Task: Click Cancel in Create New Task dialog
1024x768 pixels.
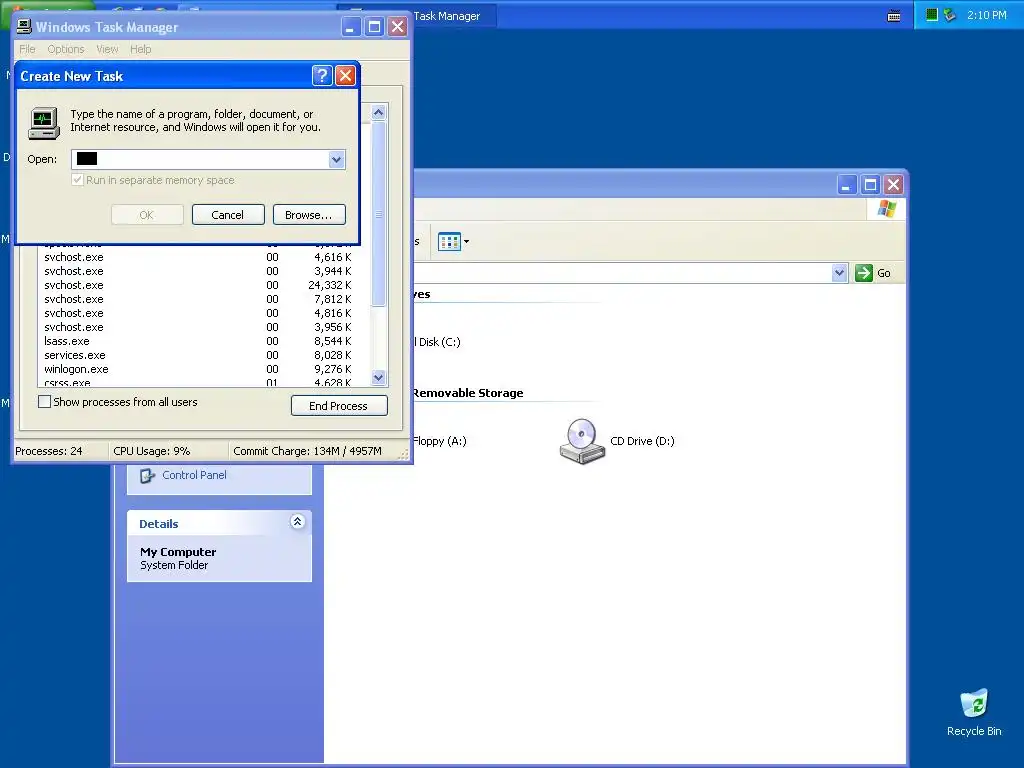Action: (x=228, y=215)
